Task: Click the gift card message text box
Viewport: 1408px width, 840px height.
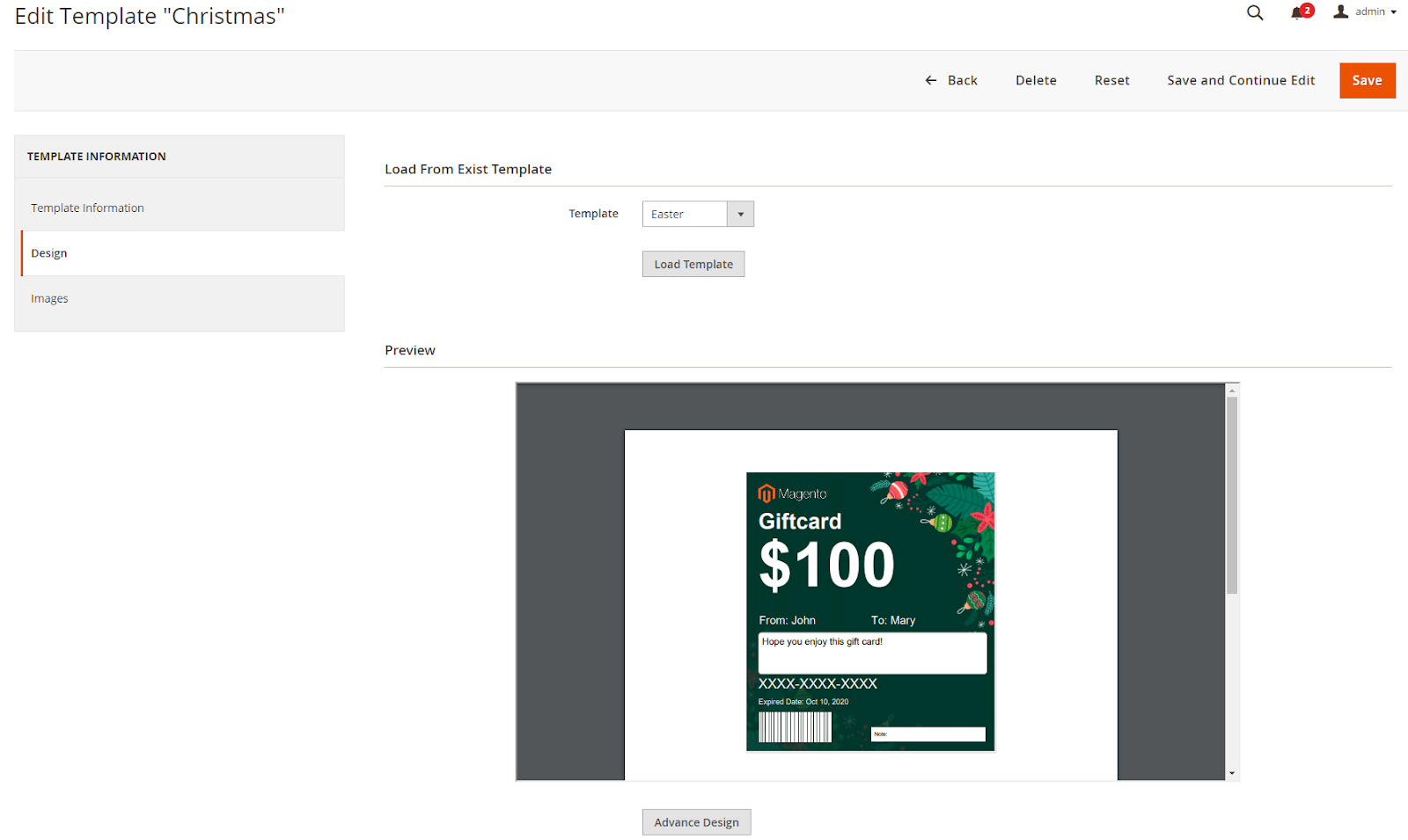Action: pos(872,653)
